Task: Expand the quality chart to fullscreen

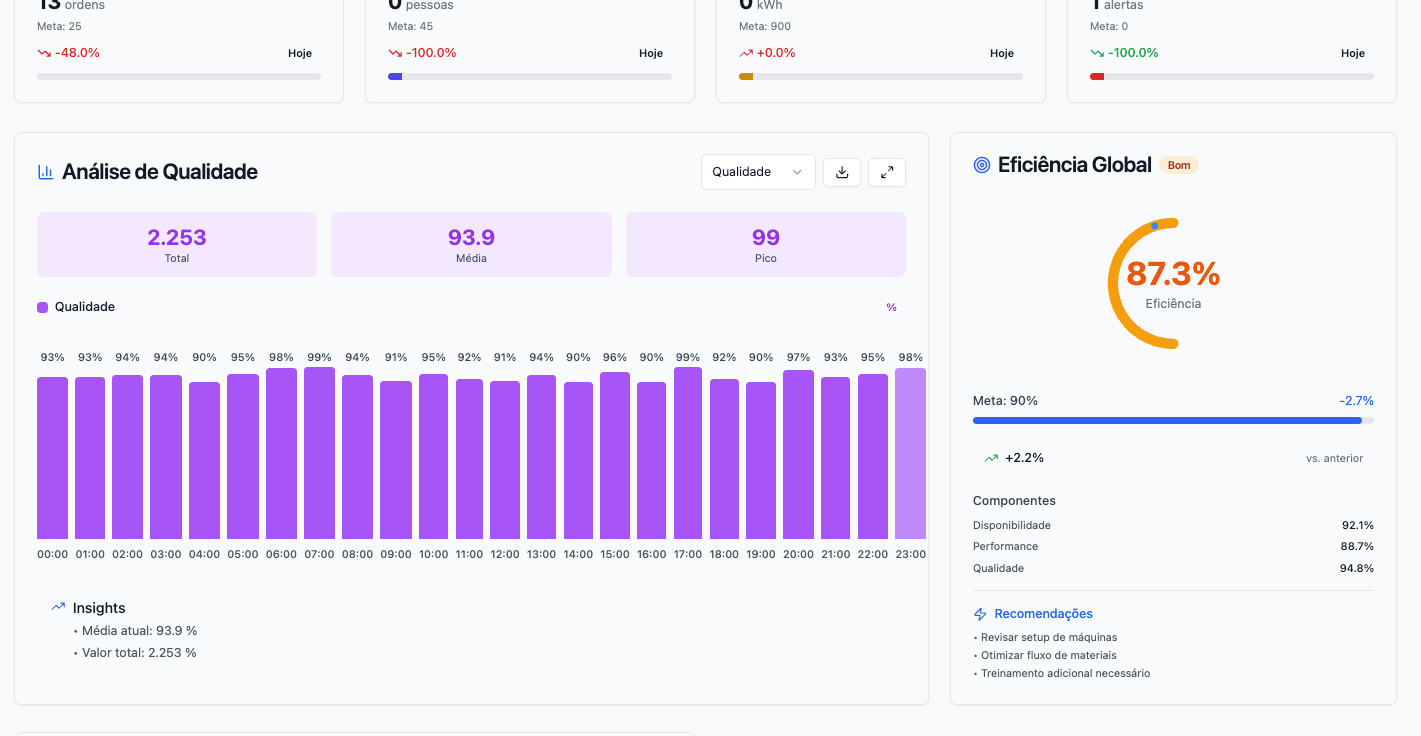Action: coord(887,172)
